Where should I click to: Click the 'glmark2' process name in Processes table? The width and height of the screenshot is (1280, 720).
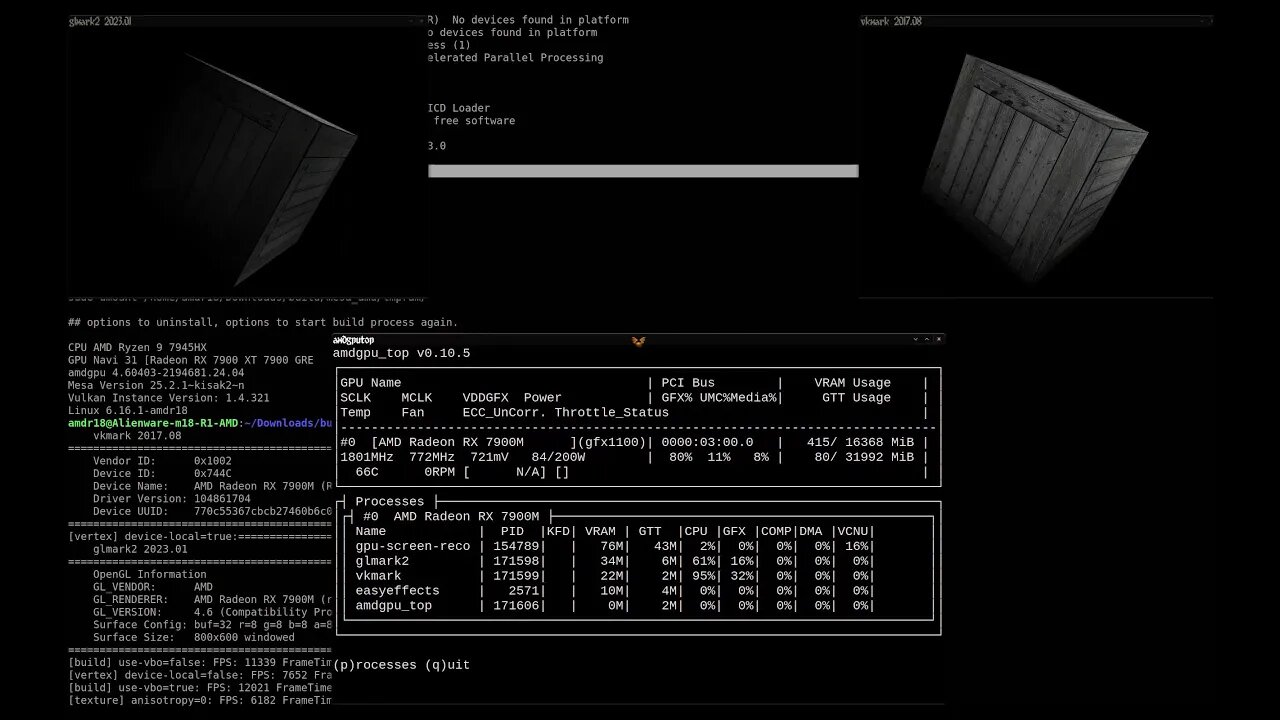click(x=382, y=561)
